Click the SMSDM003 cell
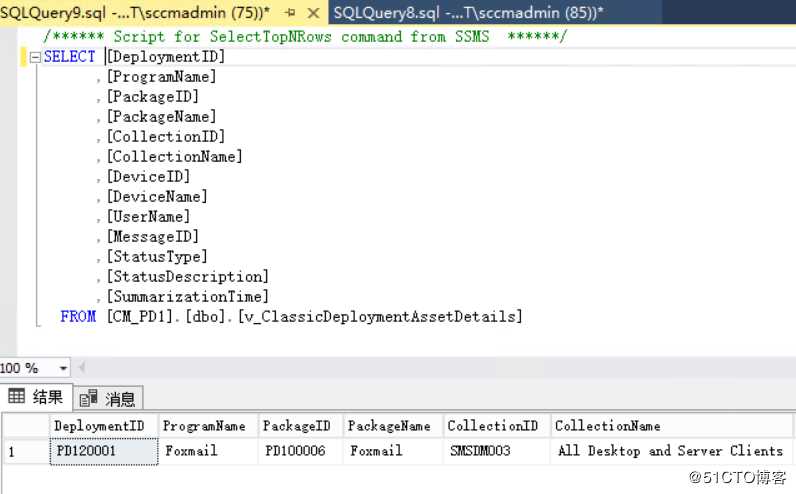 point(497,451)
